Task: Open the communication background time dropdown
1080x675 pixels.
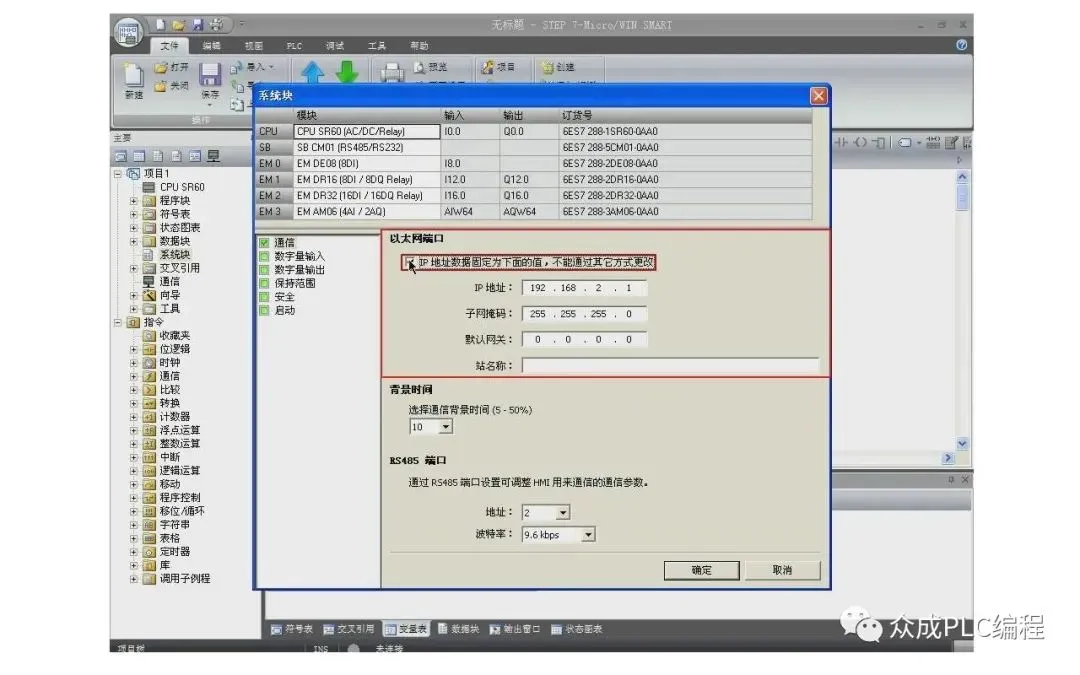Action: pos(446,427)
